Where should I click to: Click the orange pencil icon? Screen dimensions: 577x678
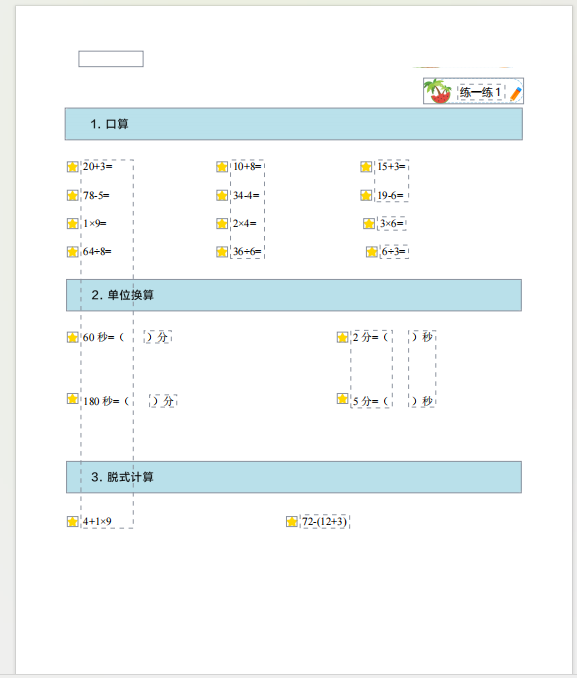pyautogui.click(x=516, y=93)
